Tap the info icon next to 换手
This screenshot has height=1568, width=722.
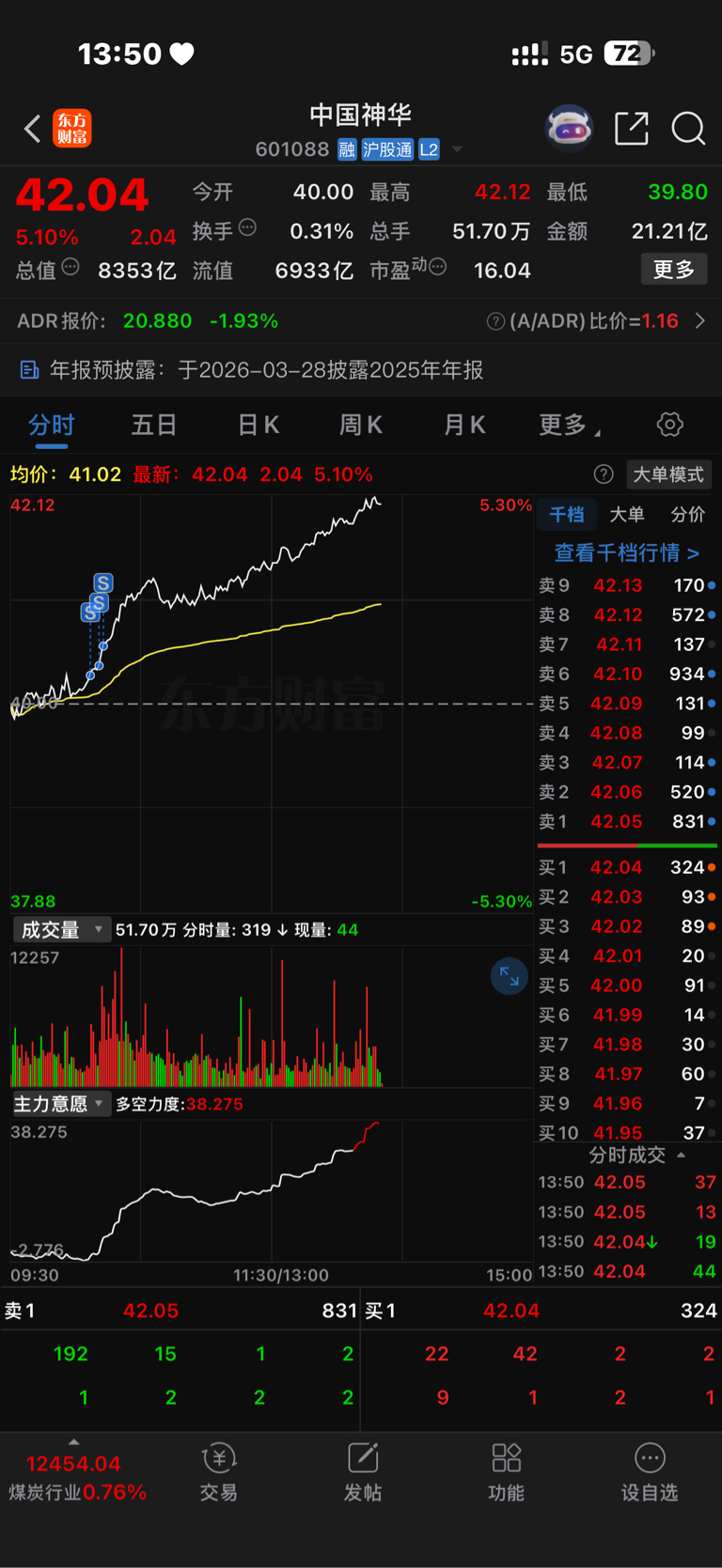[x=247, y=226]
